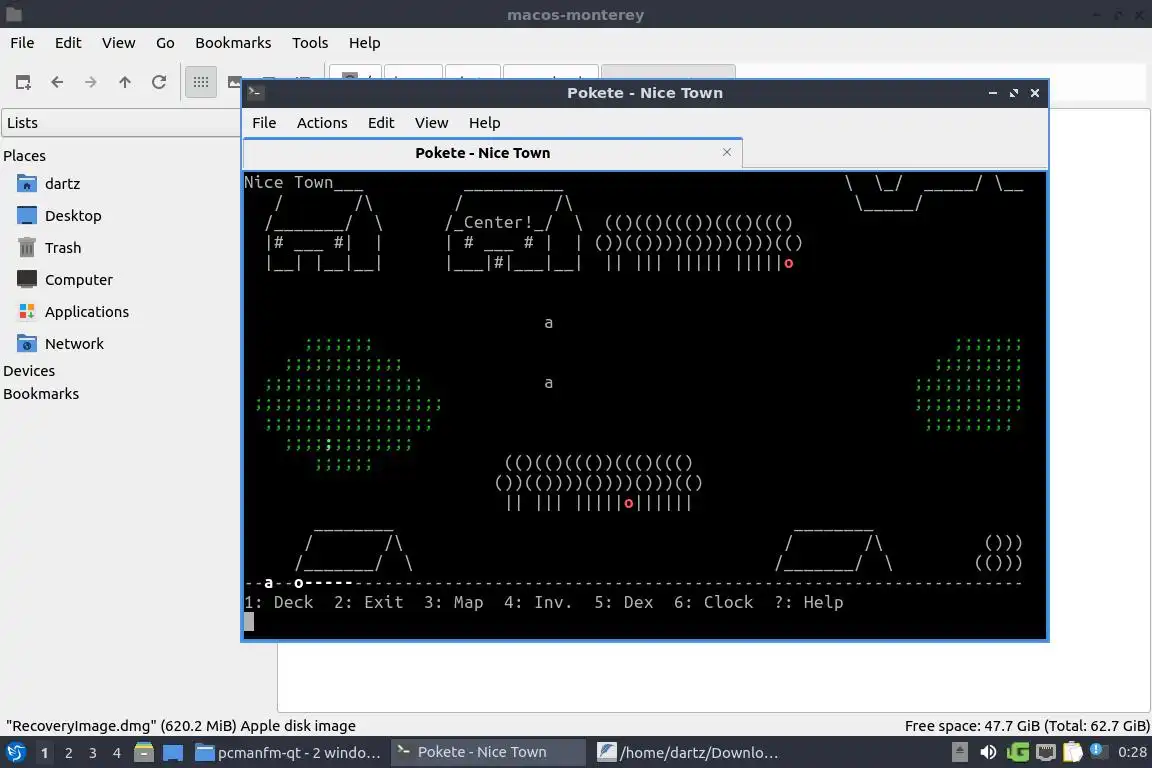Go forward in the file manager
Viewport: 1152px width, 768px height.
(x=90, y=82)
